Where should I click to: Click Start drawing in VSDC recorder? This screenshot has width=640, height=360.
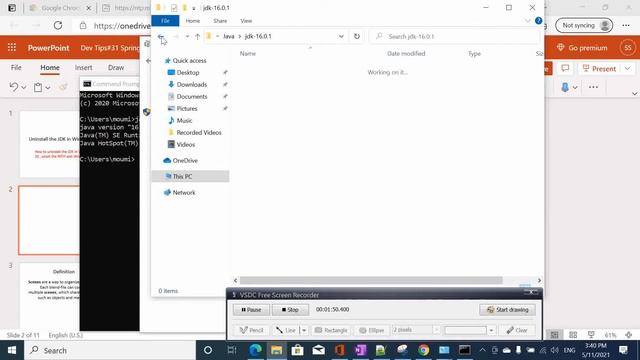point(507,310)
